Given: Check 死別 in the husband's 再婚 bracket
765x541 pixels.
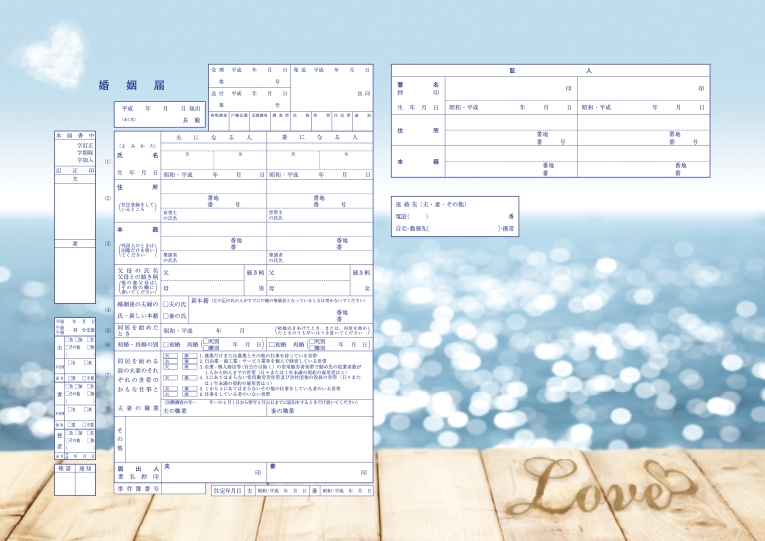Looking at the screenshot, I should coord(205,341).
